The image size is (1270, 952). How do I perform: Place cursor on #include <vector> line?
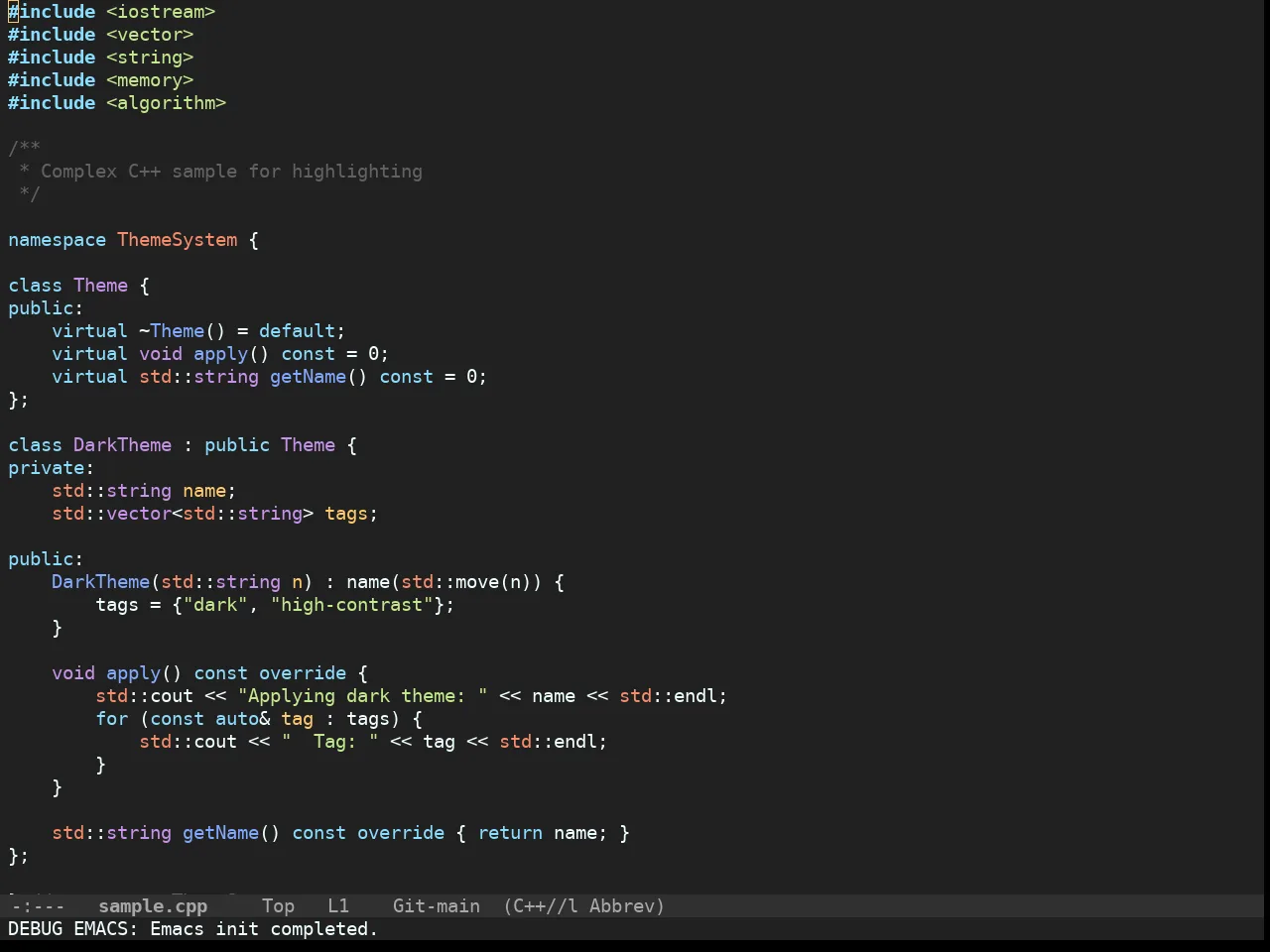[x=101, y=35]
